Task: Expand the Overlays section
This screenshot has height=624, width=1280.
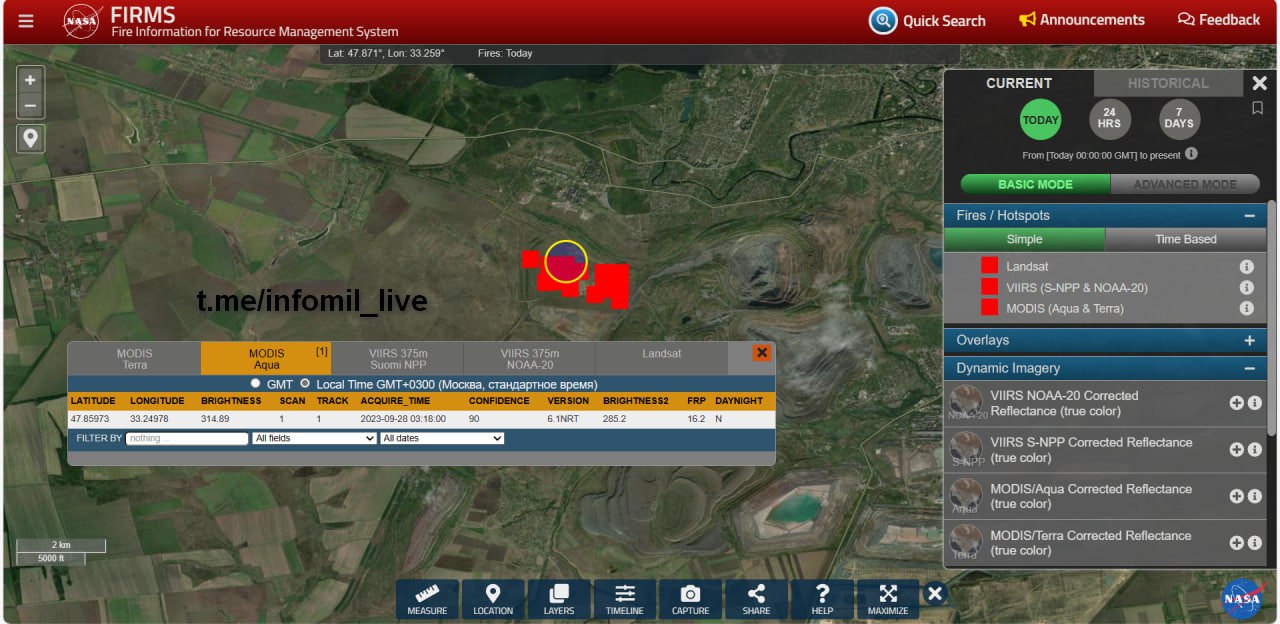Action: [x=1249, y=341]
